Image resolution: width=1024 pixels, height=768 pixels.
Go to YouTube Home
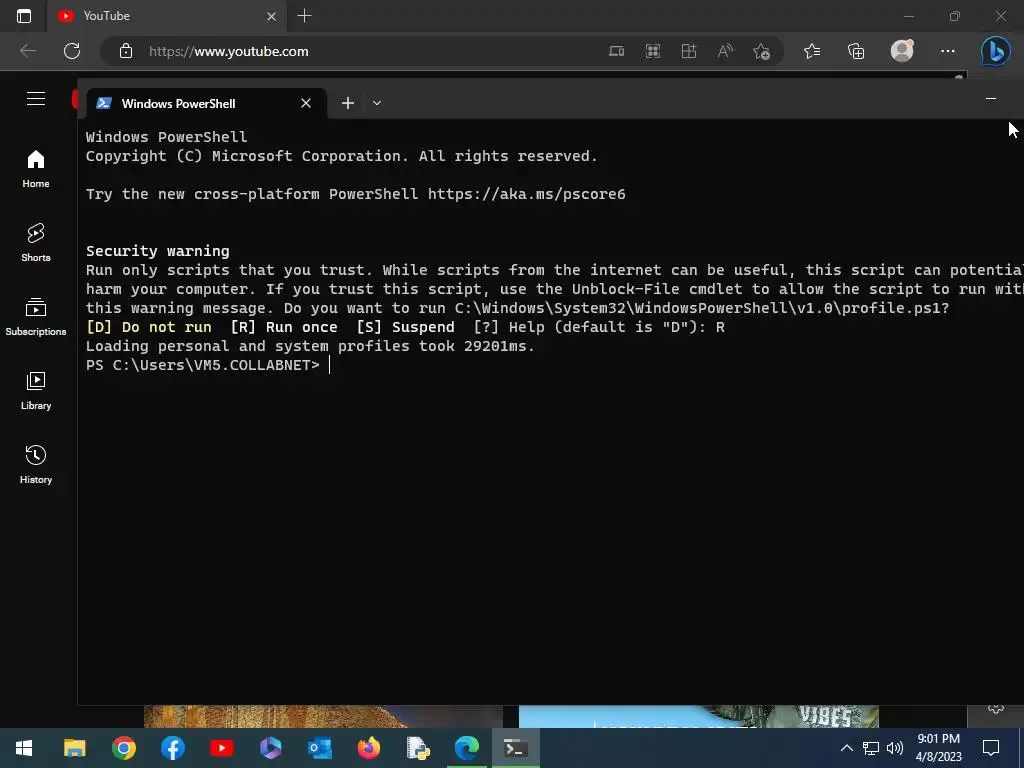36,169
